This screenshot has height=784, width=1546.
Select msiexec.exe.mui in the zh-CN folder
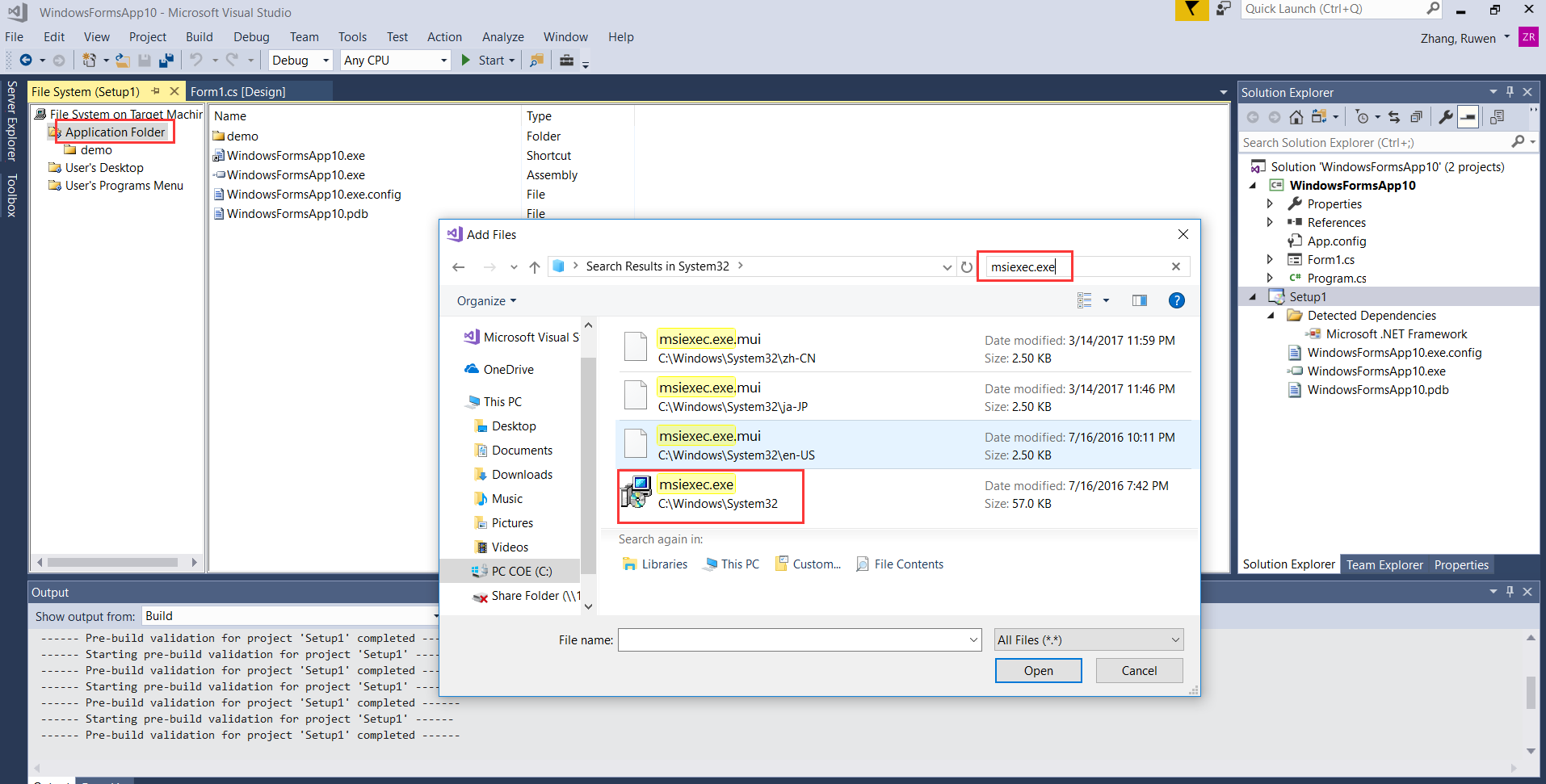pyautogui.click(x=904, y=348)
